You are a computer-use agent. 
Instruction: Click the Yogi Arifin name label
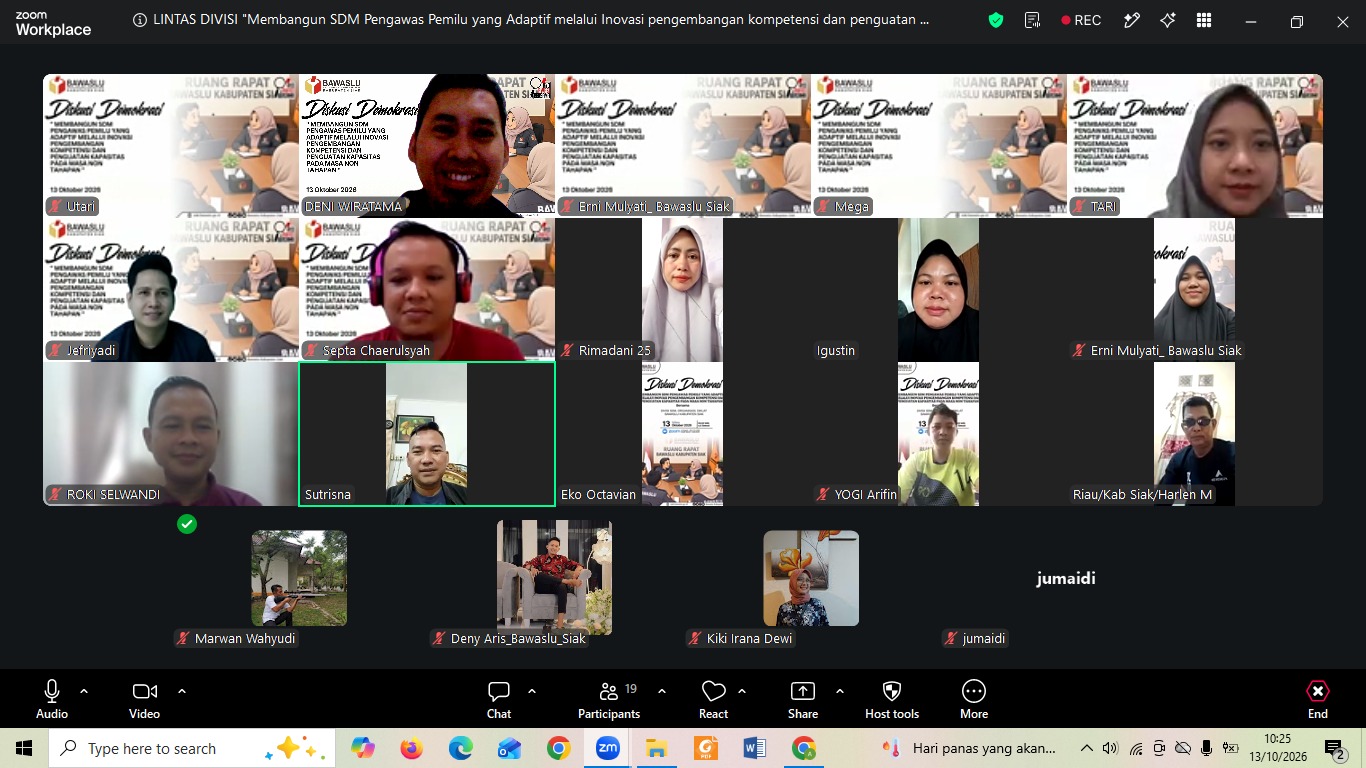click(857, 494)
